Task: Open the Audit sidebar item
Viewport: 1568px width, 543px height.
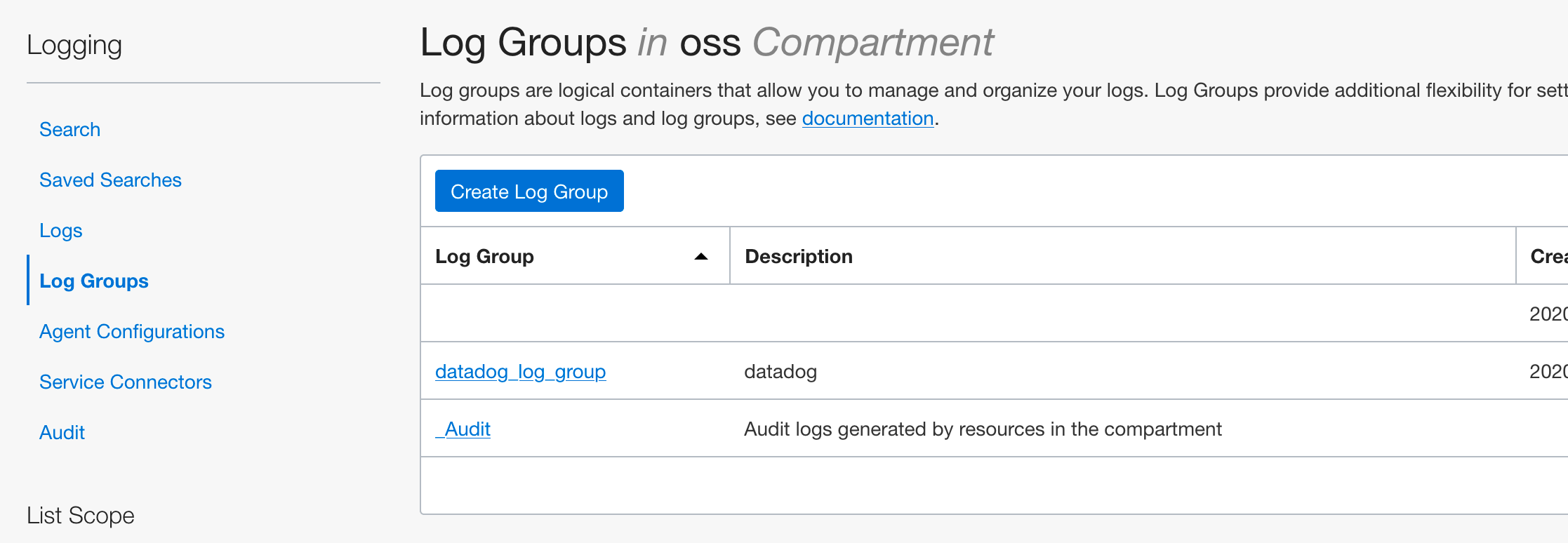Action: [x=62, y=433]
